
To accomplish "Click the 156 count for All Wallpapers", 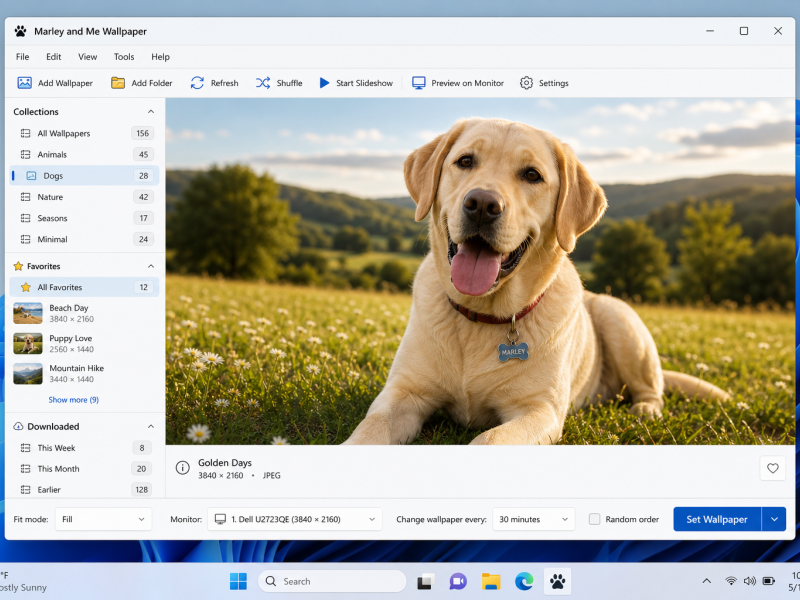I will point(142,133).
